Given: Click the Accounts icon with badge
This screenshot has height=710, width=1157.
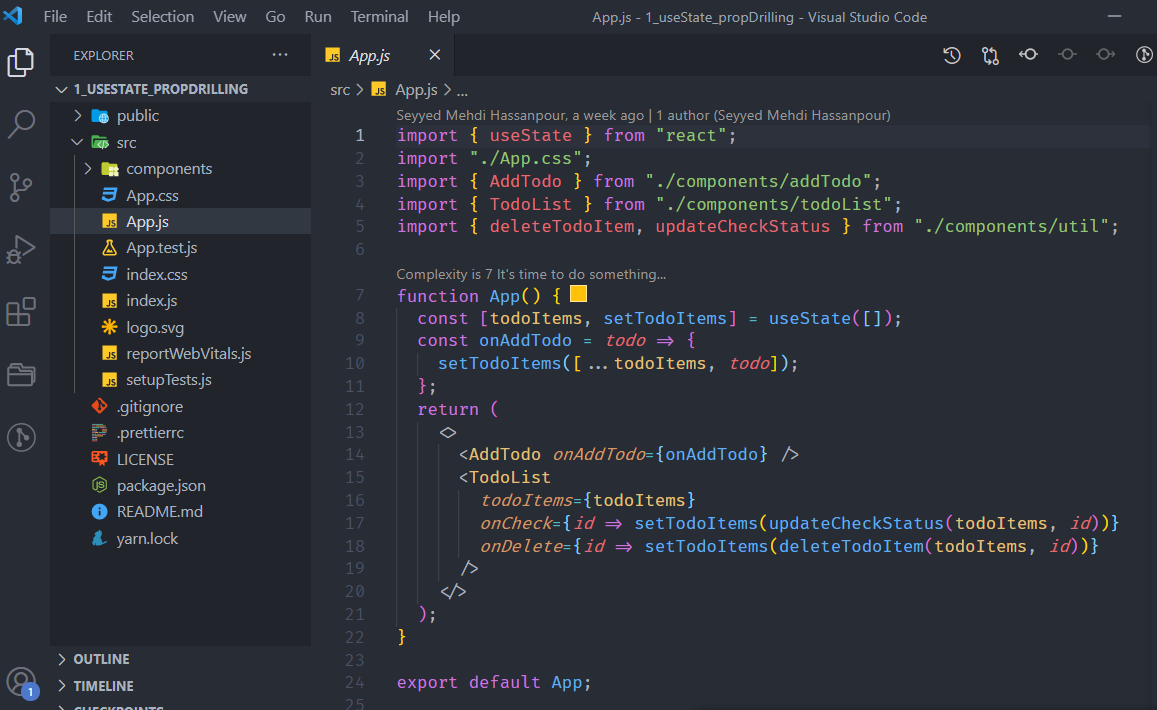Looking at the screenshot, I should tap(21, 682).
